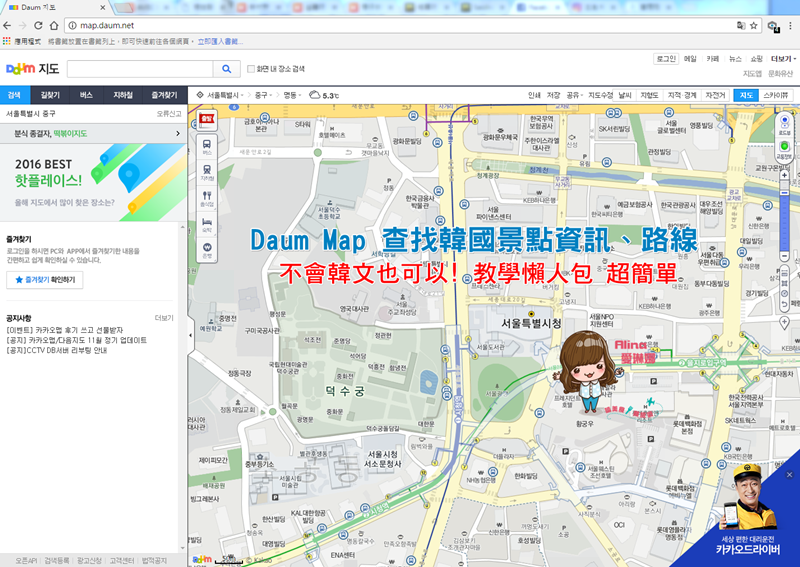This screenshot has height=567, width=800.
Task: Show bus stops with the 버스 icon
Action: point(207,147)
